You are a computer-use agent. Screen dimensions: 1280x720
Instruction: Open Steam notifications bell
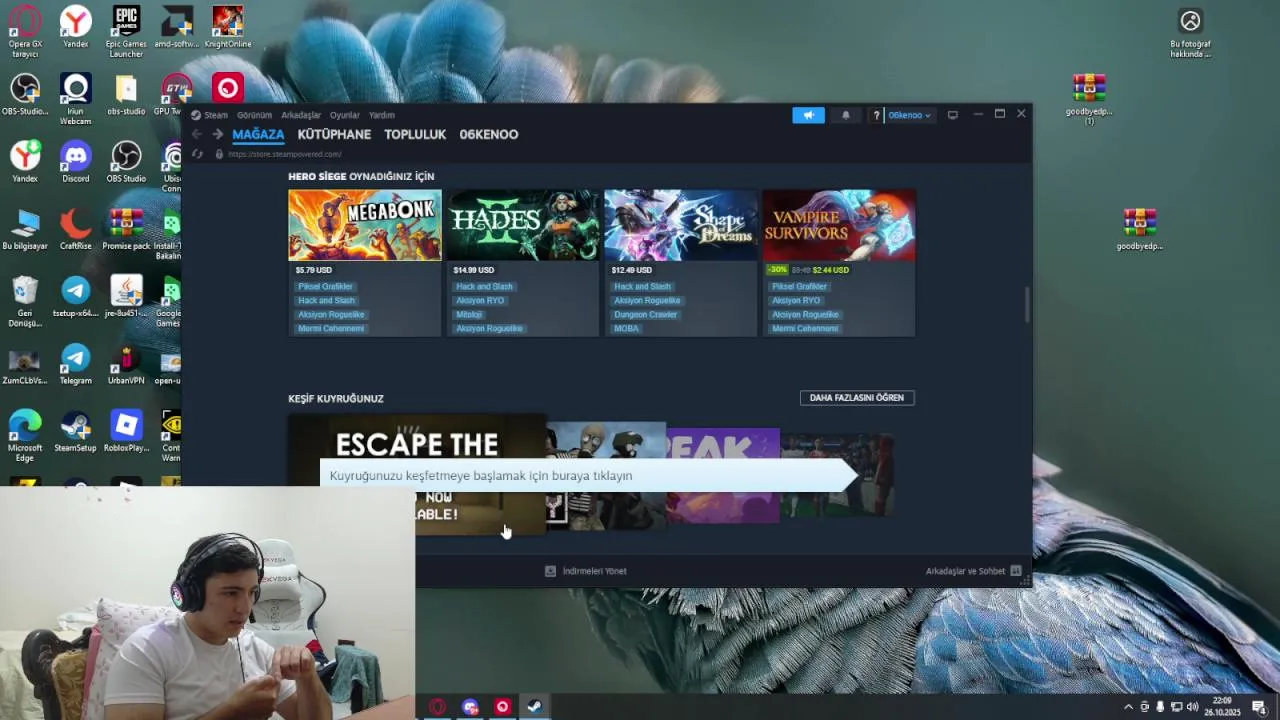845,115
